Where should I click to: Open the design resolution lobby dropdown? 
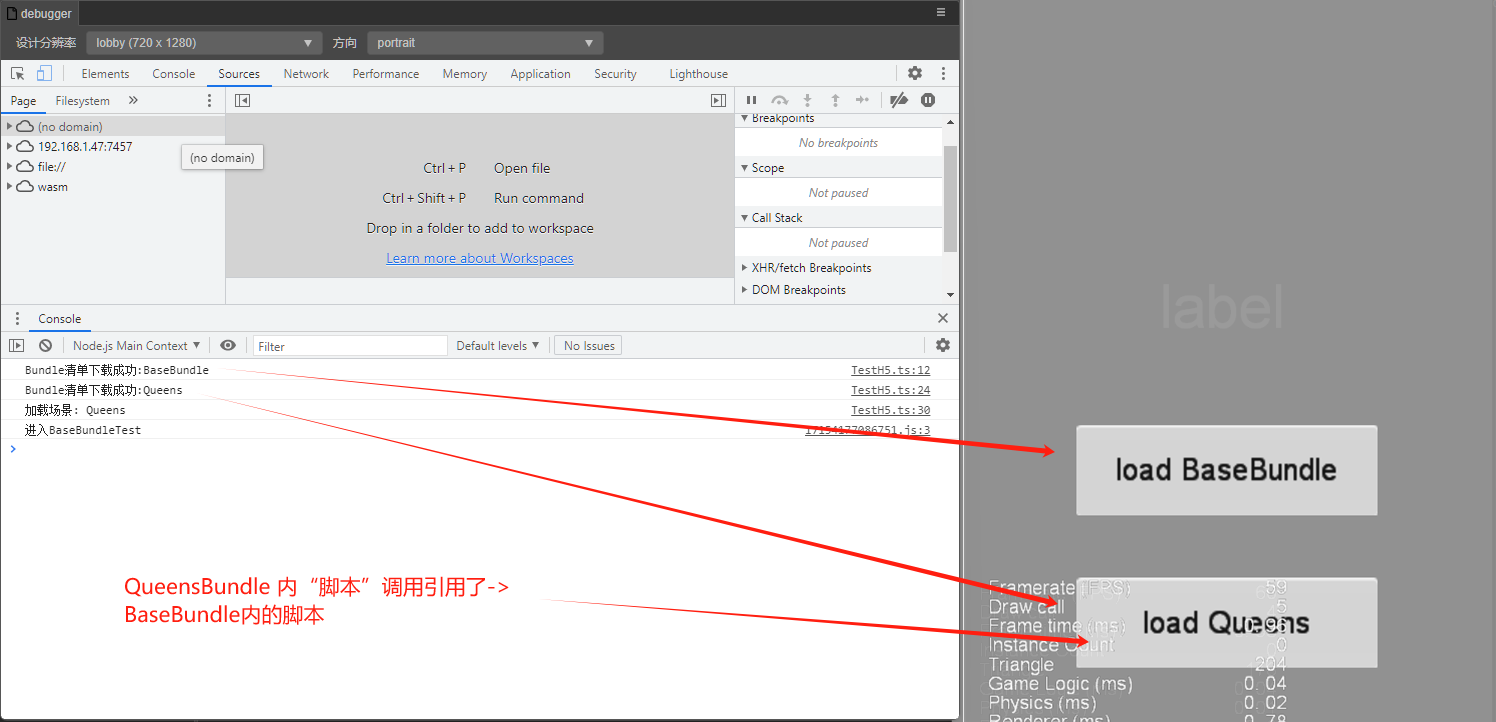click(204, 43)
